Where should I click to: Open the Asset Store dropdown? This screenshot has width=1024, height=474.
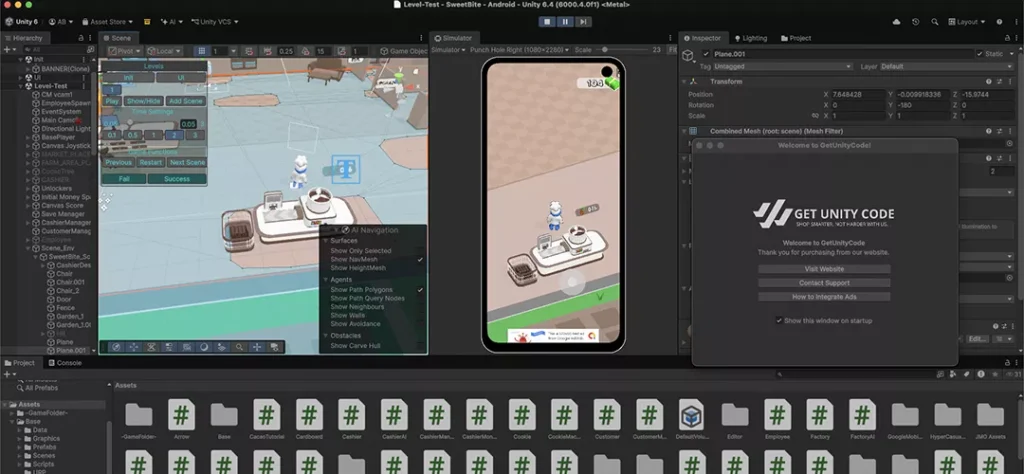point(108,22)
